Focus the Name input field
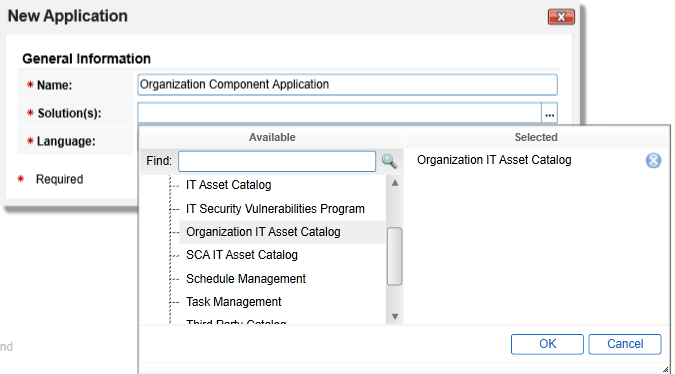The width and height of the screenshot is (675, 374). tap(347, 84)
